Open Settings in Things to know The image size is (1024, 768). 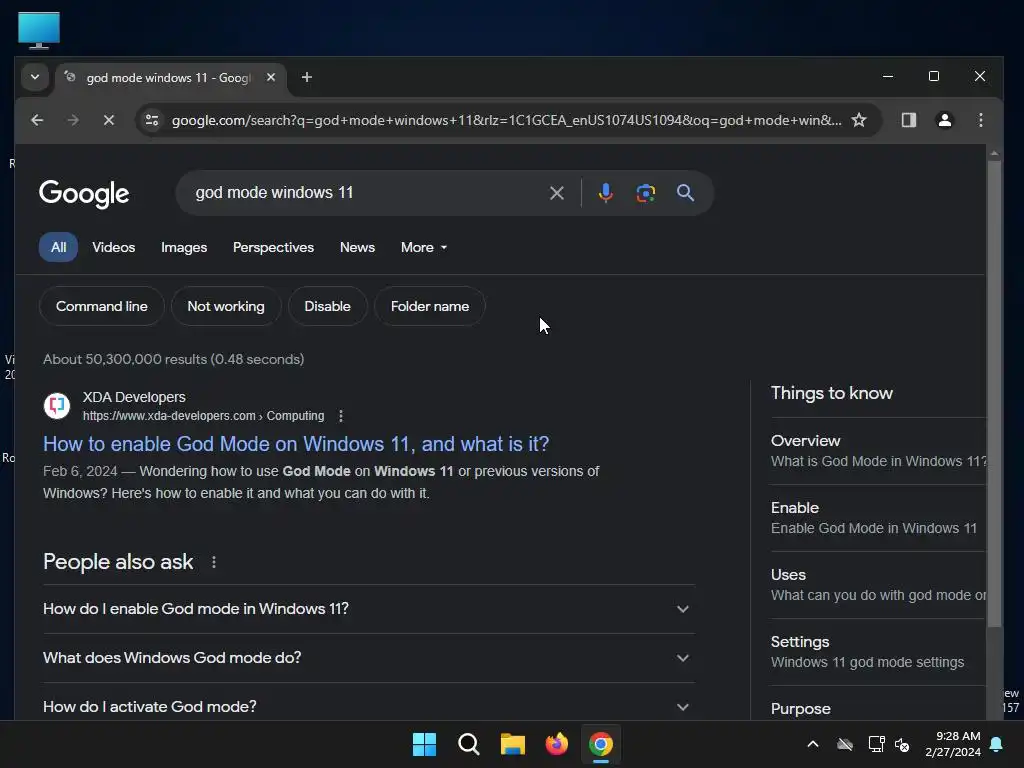coord(878,652)
